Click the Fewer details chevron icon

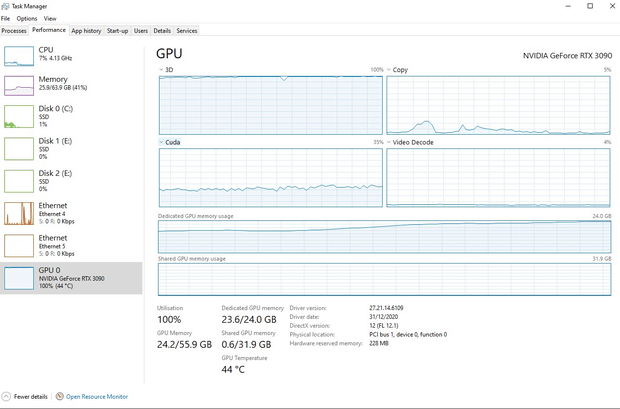[x=6, y=396]
